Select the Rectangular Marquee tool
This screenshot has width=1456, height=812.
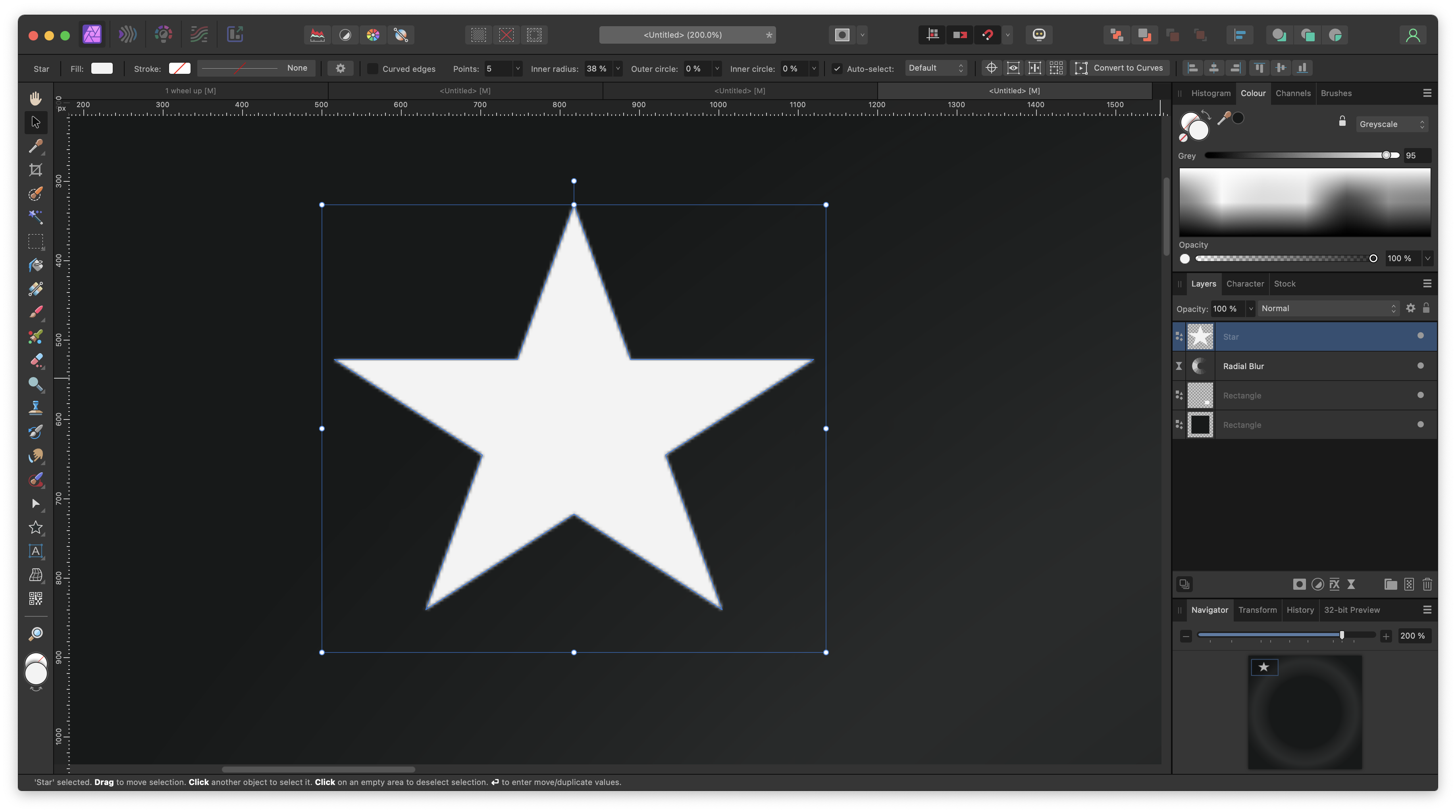click(x=36, y=241)
